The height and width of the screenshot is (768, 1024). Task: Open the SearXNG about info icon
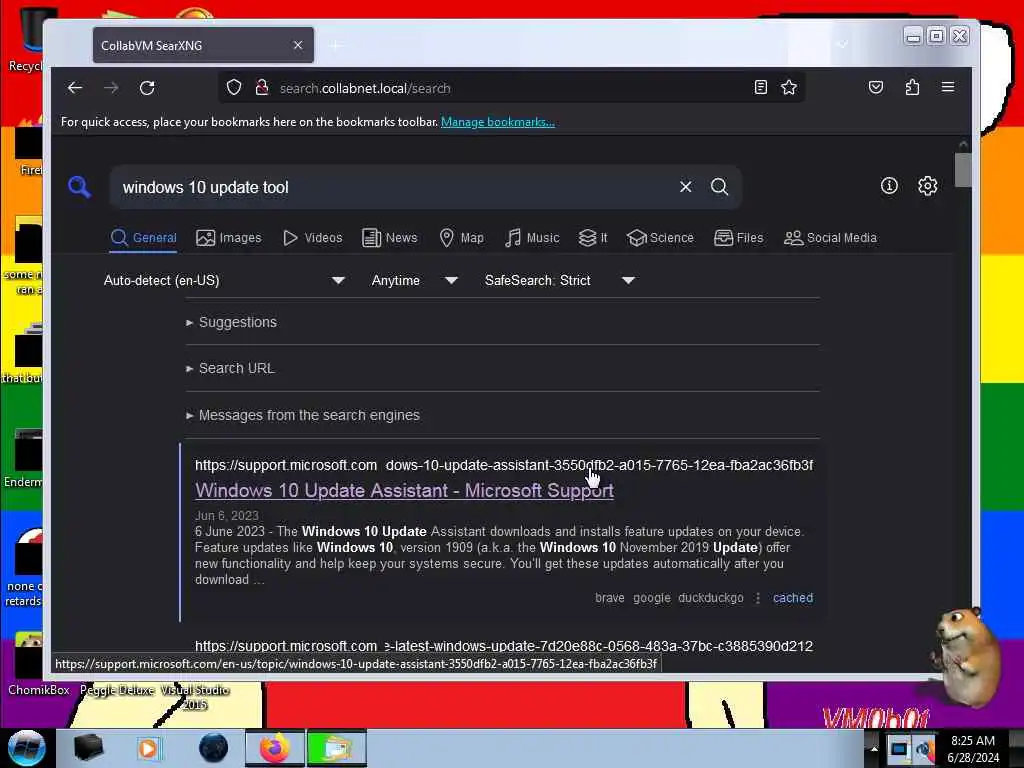pos(889,186)
